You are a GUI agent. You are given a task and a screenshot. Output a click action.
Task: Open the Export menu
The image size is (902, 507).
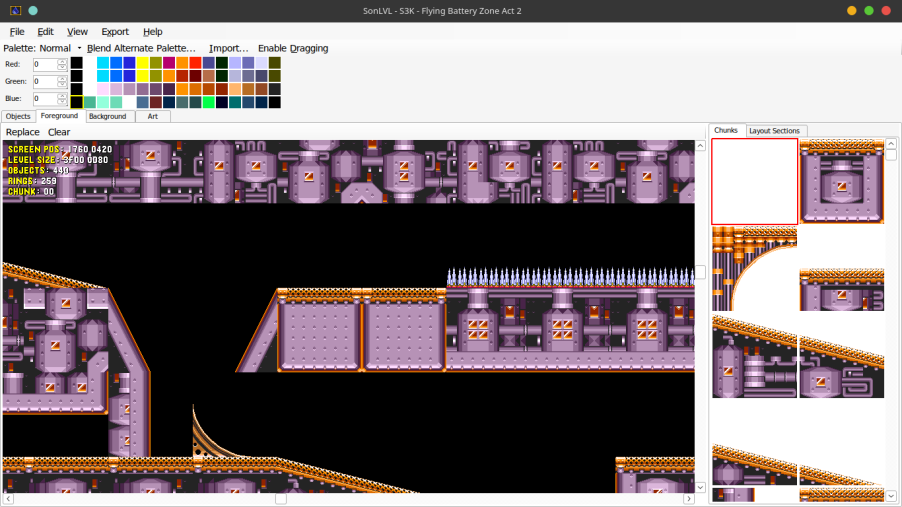point(115,32)
